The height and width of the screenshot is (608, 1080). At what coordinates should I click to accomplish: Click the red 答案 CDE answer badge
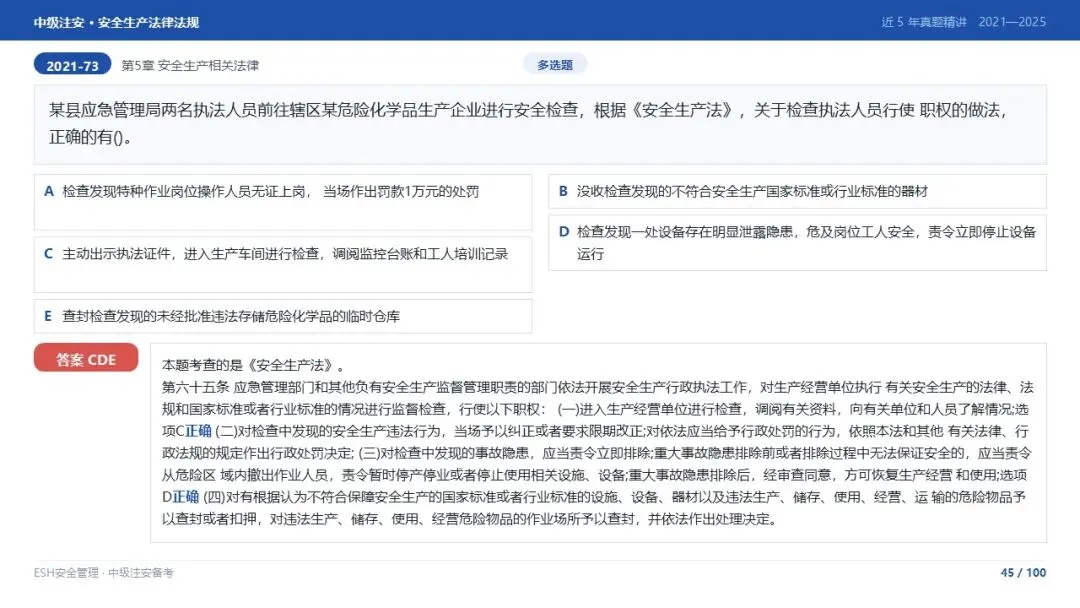point(86,358)
